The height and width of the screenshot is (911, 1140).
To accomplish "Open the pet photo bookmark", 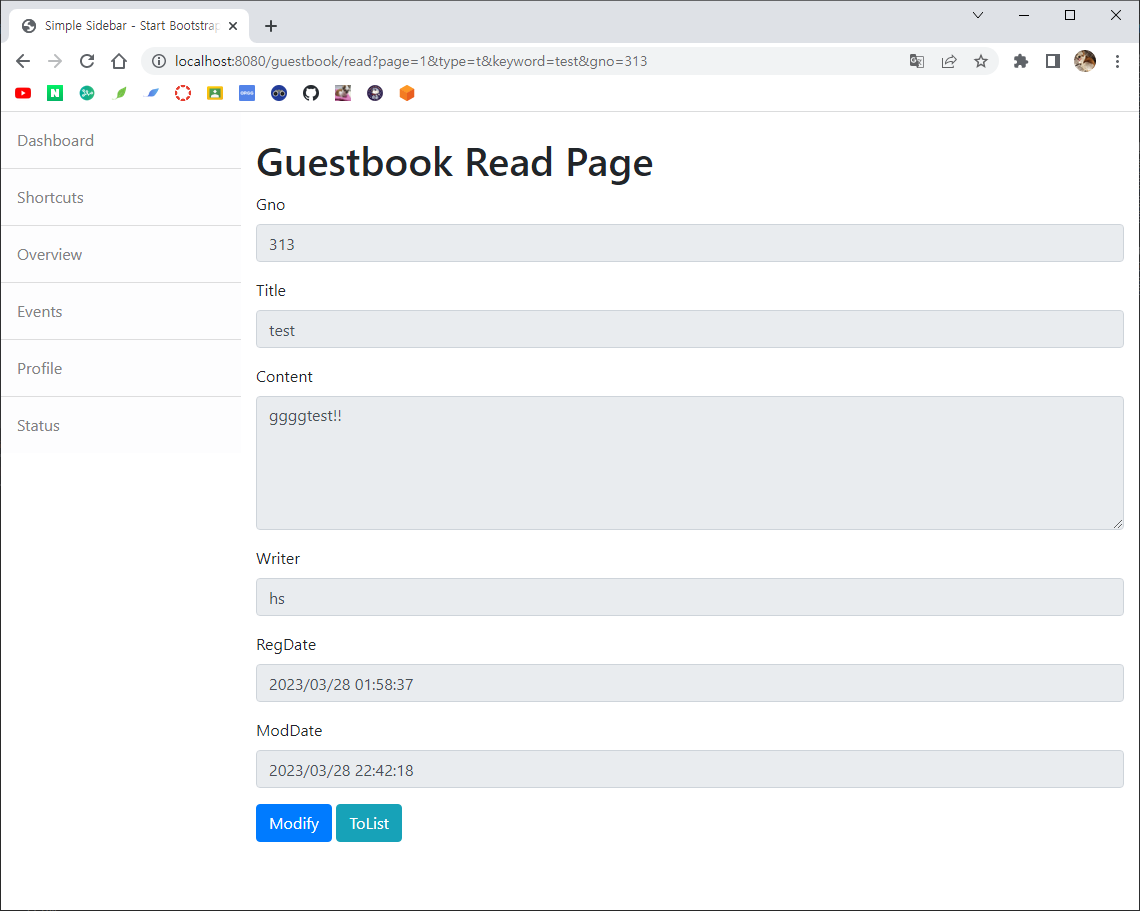I will [x=343, y=93].
